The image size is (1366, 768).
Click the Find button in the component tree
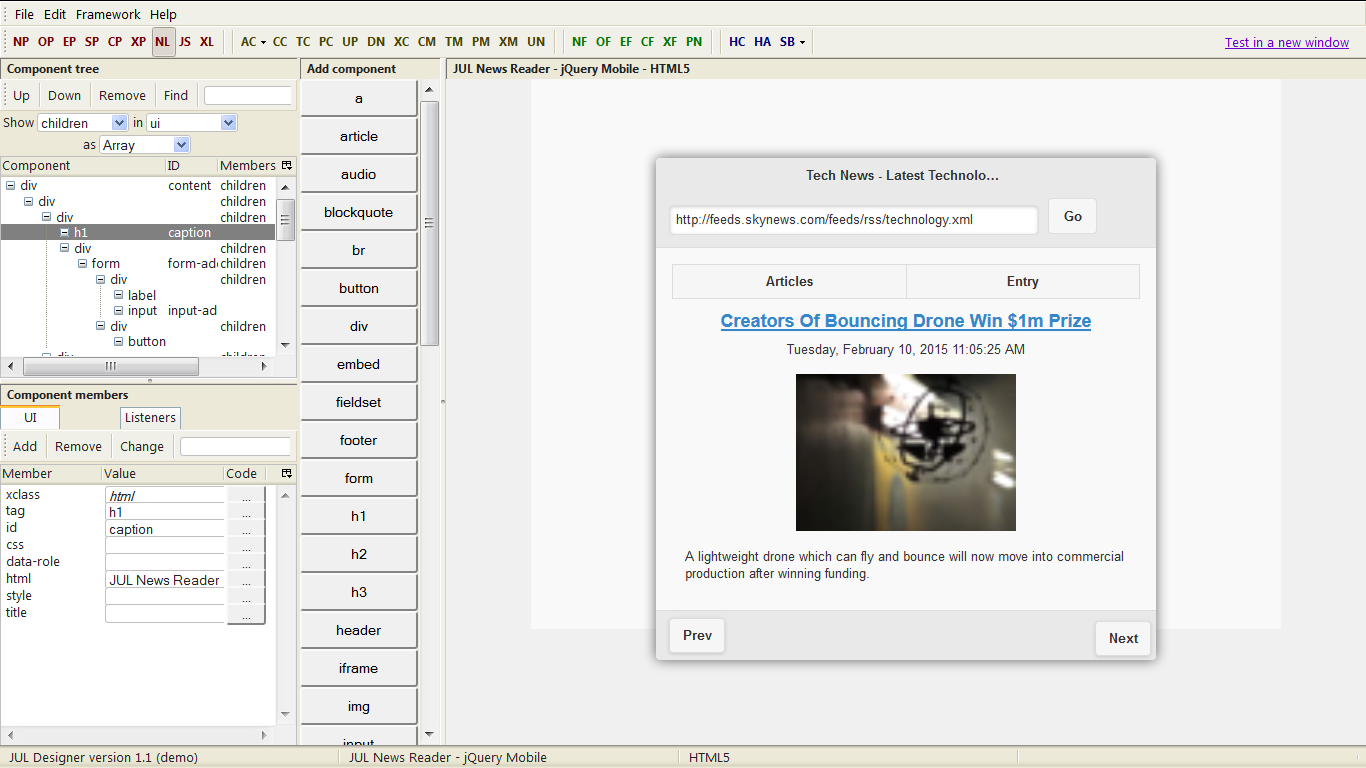[x=176, y=95]
